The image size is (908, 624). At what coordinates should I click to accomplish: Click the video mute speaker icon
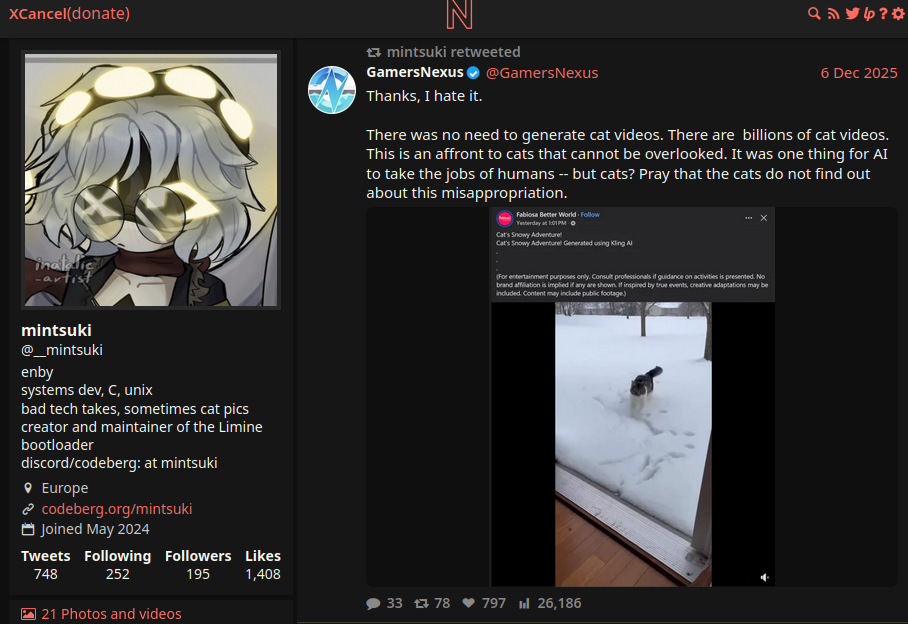[764, 577]
